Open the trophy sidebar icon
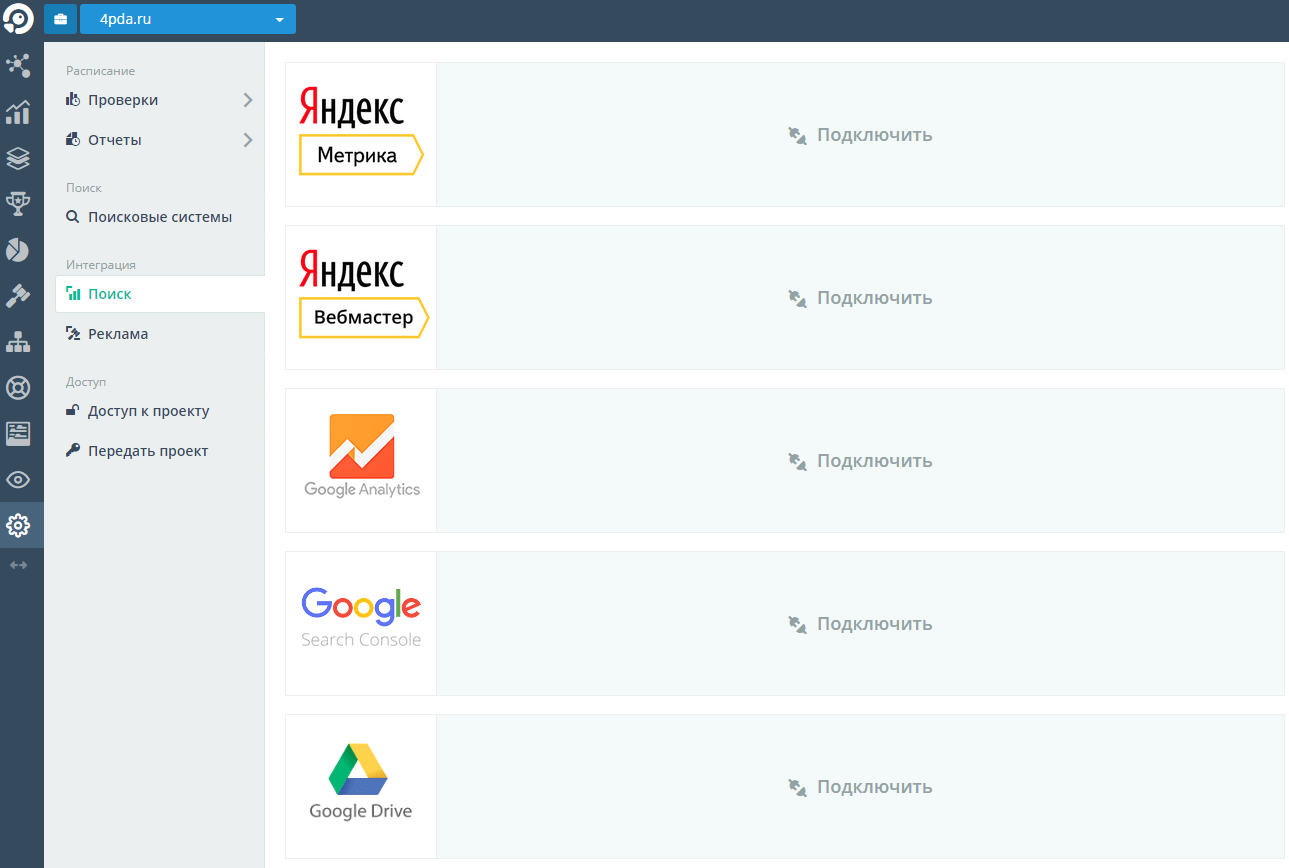1289x868 pixels. (x=18, y=204)
